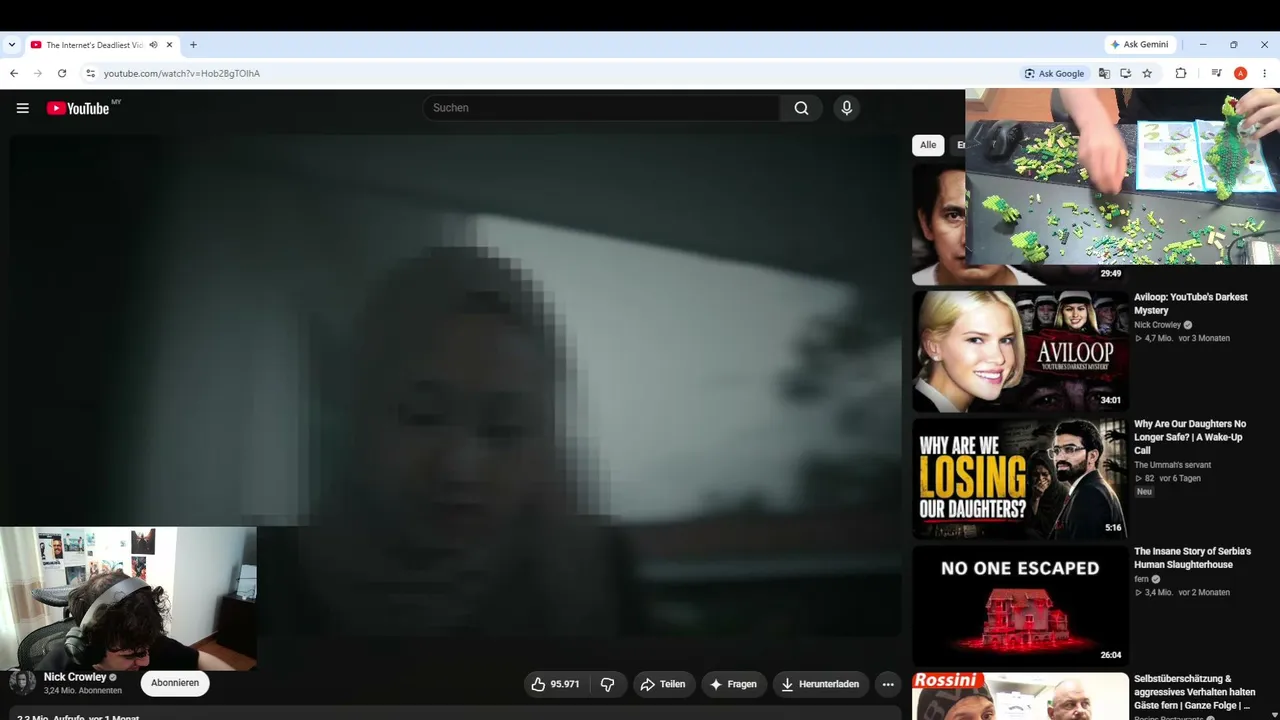Start voice search with the microphone
Screen dimensions: 1280x720
846,108
